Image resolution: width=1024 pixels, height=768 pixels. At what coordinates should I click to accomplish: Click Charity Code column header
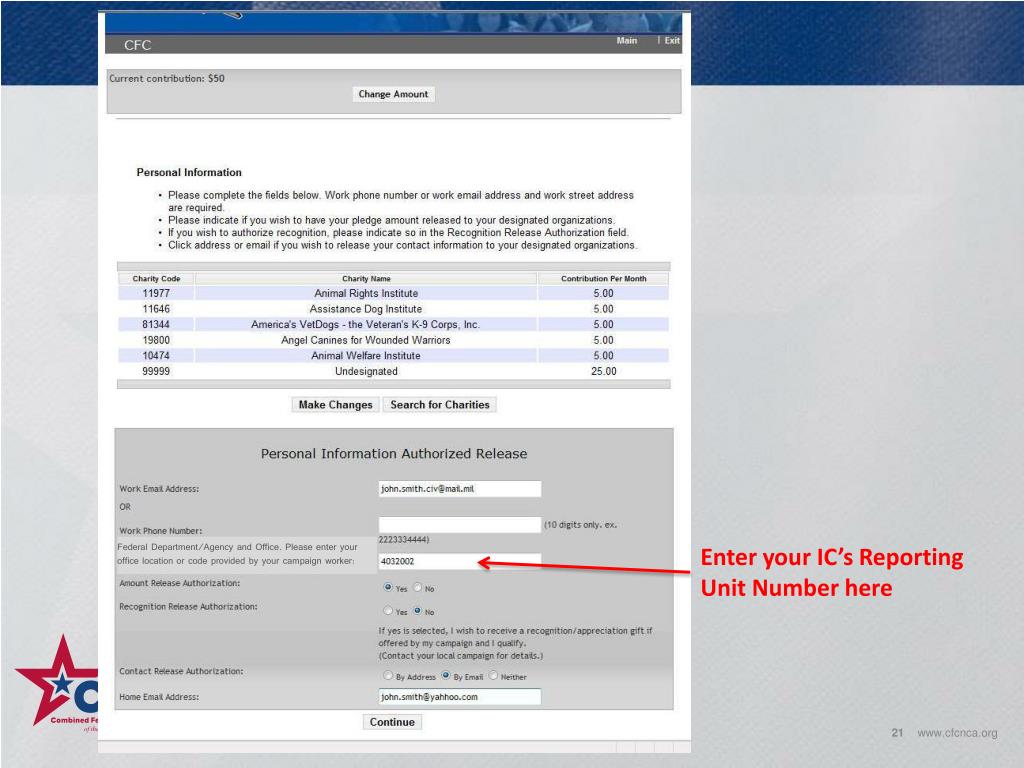156,278
